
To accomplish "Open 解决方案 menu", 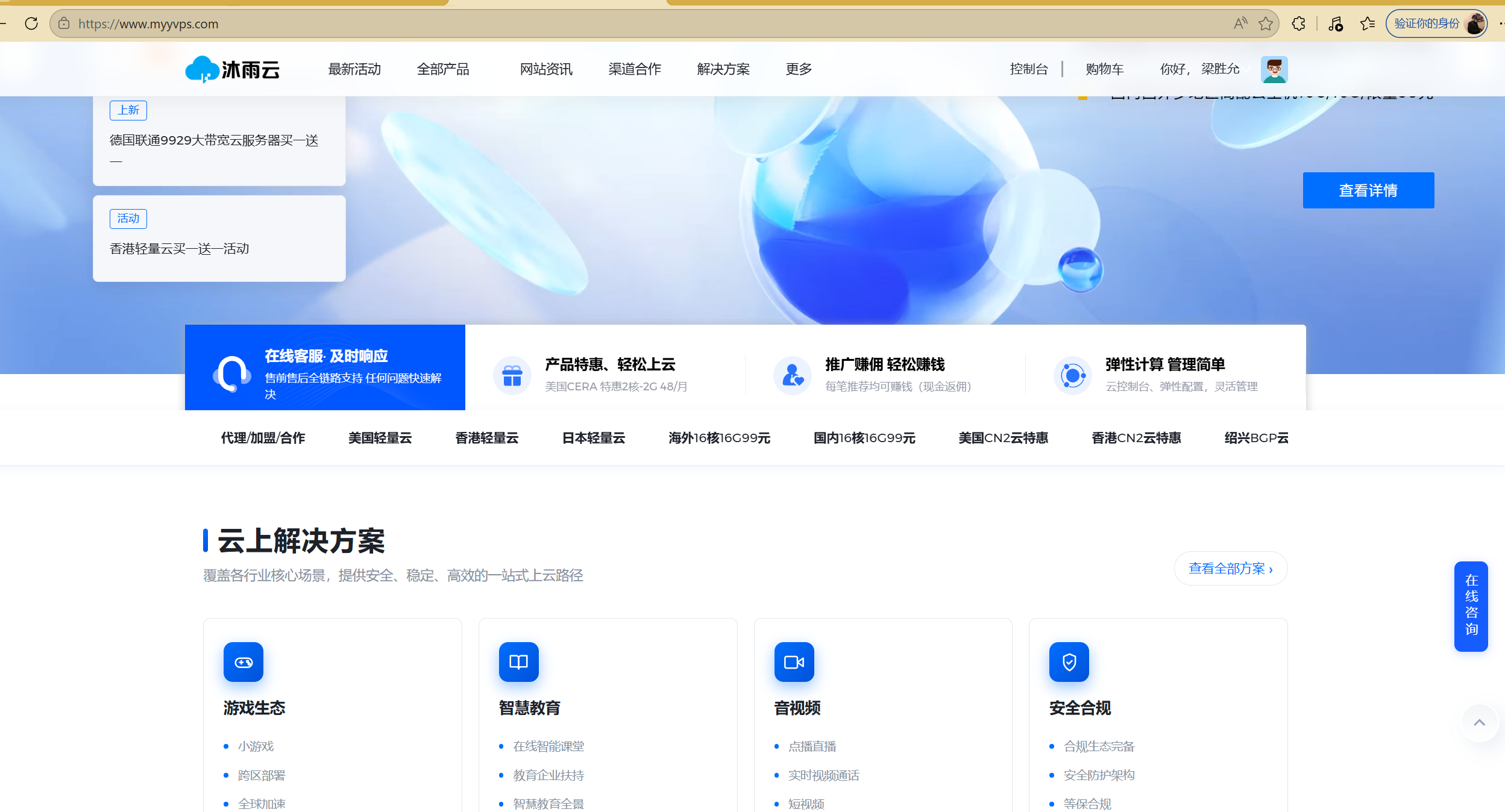I will (723, 69).
